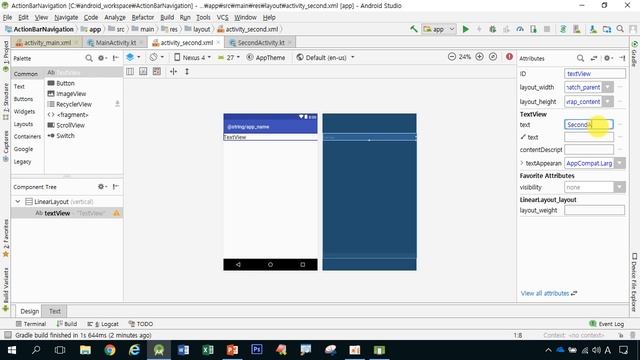640x360 pixels.
Task: Open Palette settings gear
Action: click(x=102, y=58)
